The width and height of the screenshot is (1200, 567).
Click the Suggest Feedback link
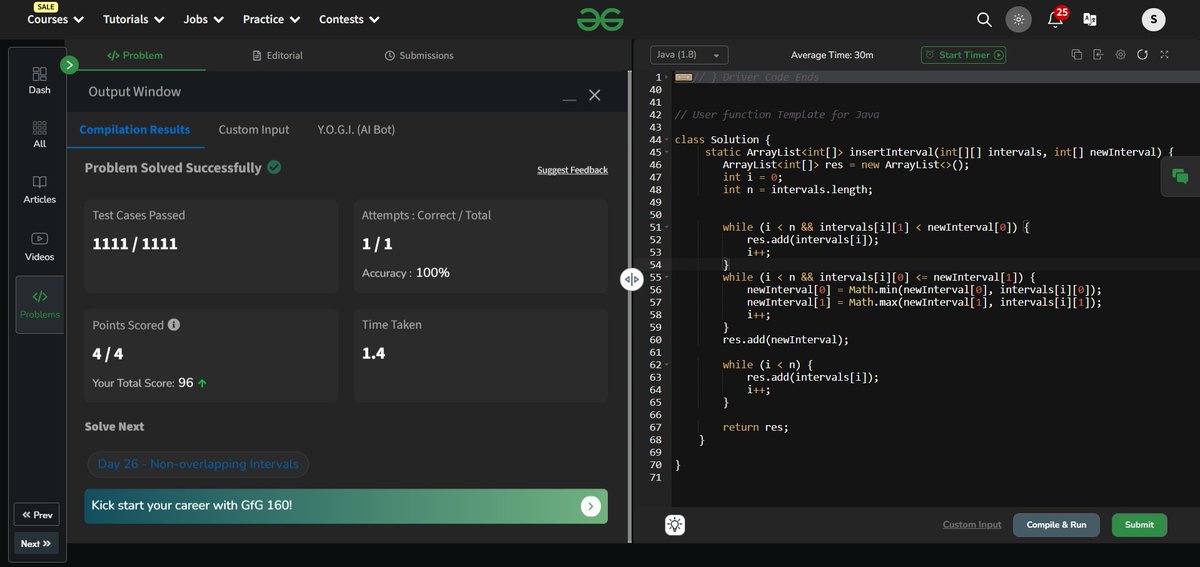pos(572,170)
